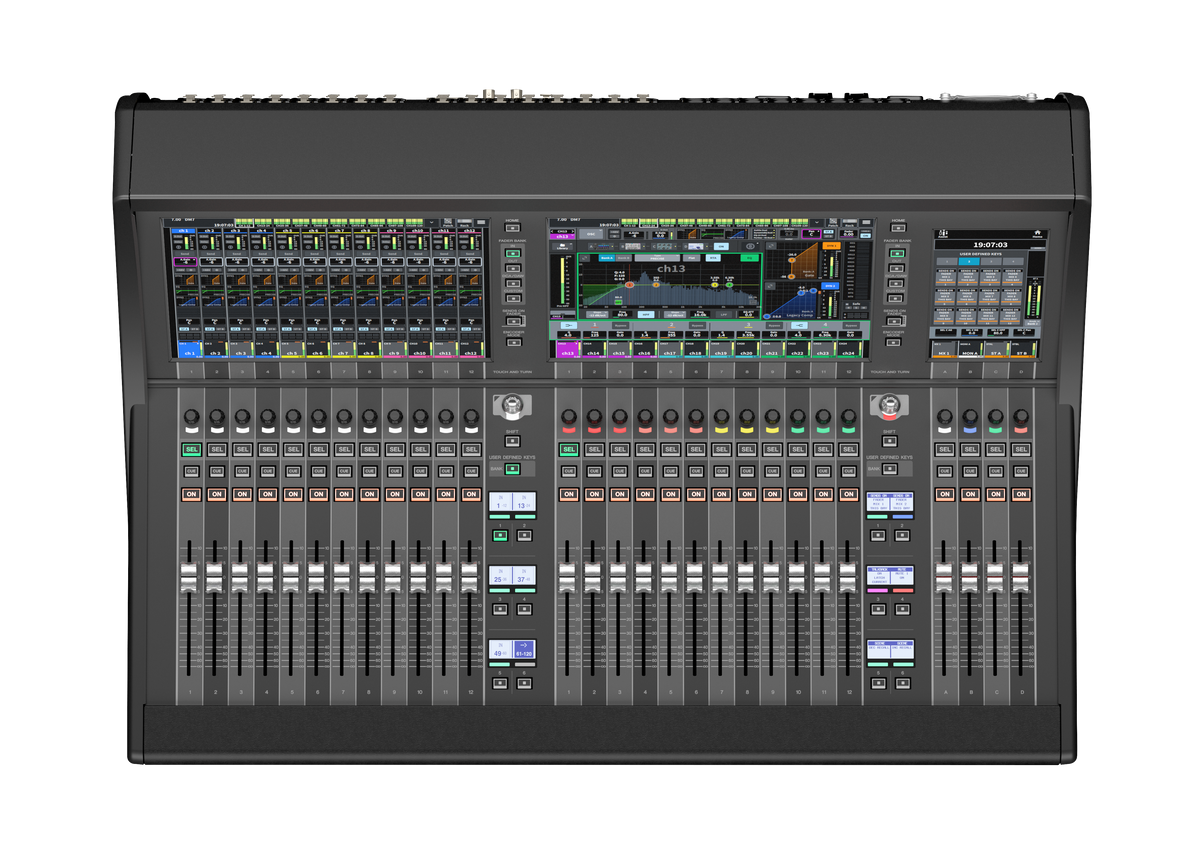The image size is (1200, 848).
Task: Select user defined keys tab 1 on utility screen
Action: pos(947,261)
